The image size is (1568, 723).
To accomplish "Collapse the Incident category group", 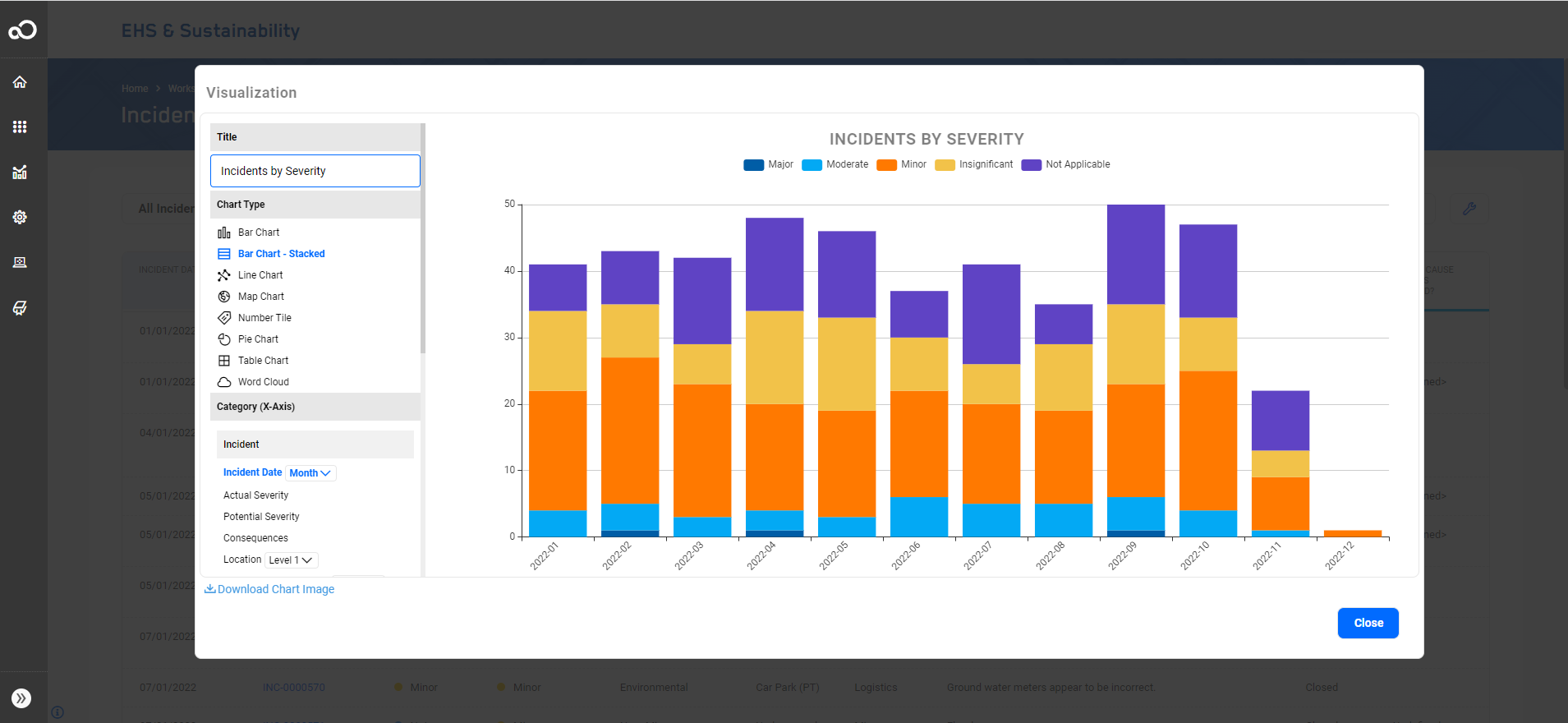I will click(315, 444).
